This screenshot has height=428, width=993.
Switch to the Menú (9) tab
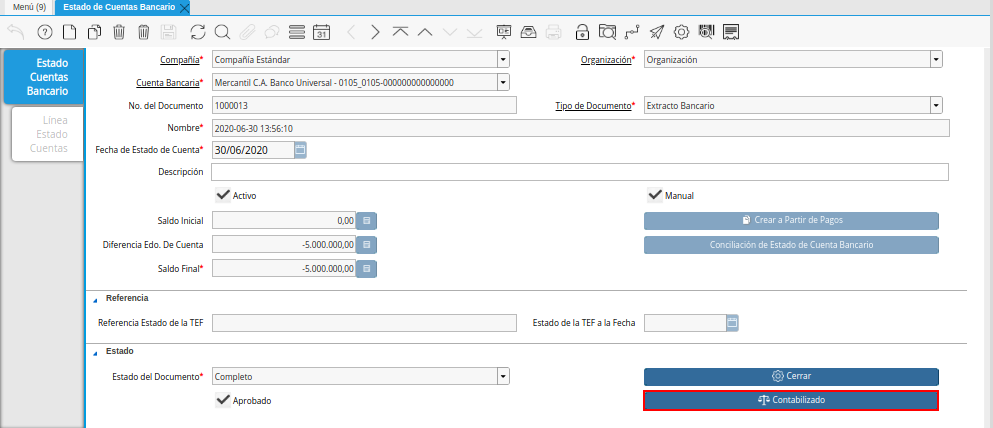(x=29, y=7)
